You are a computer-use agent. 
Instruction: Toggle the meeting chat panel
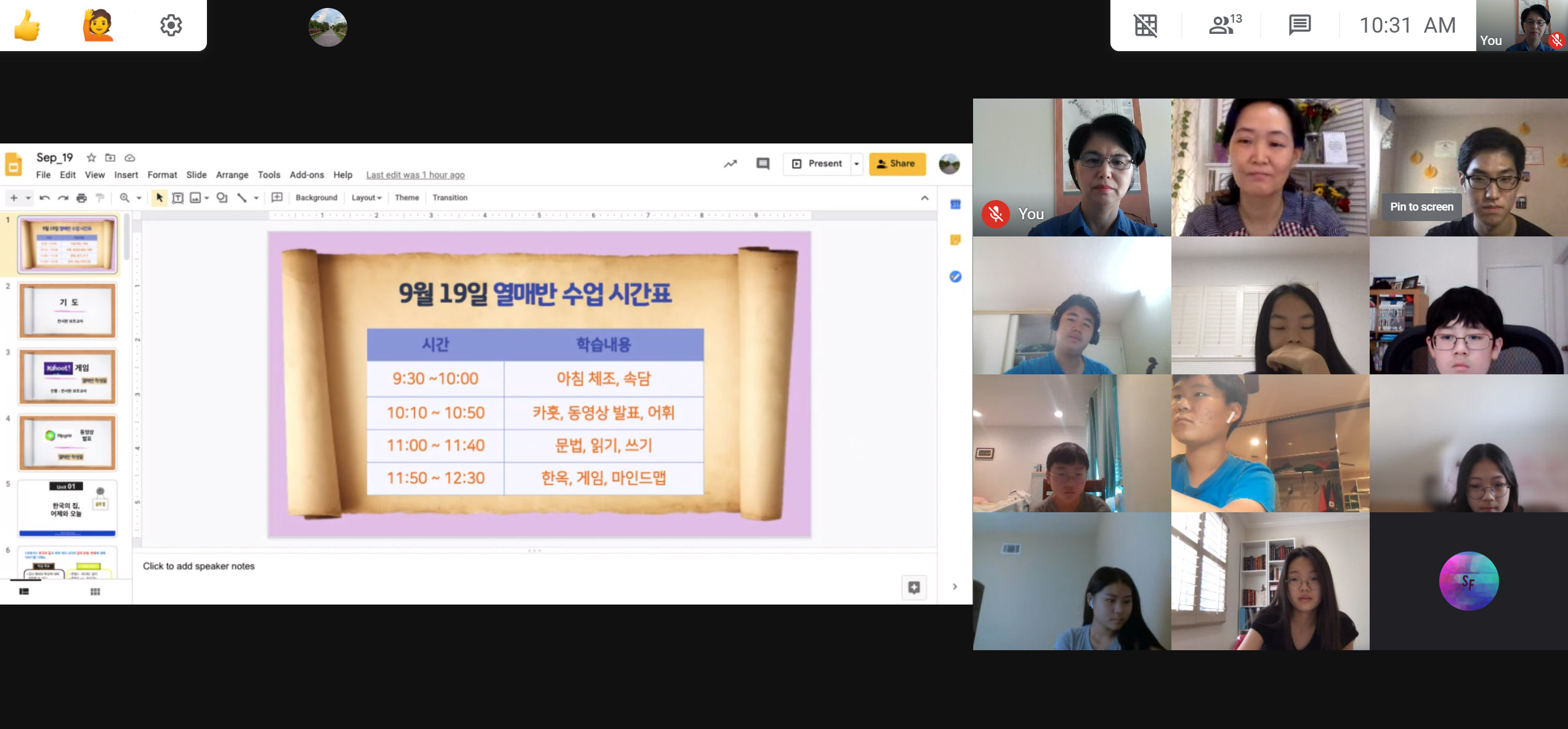point(1299,25)
